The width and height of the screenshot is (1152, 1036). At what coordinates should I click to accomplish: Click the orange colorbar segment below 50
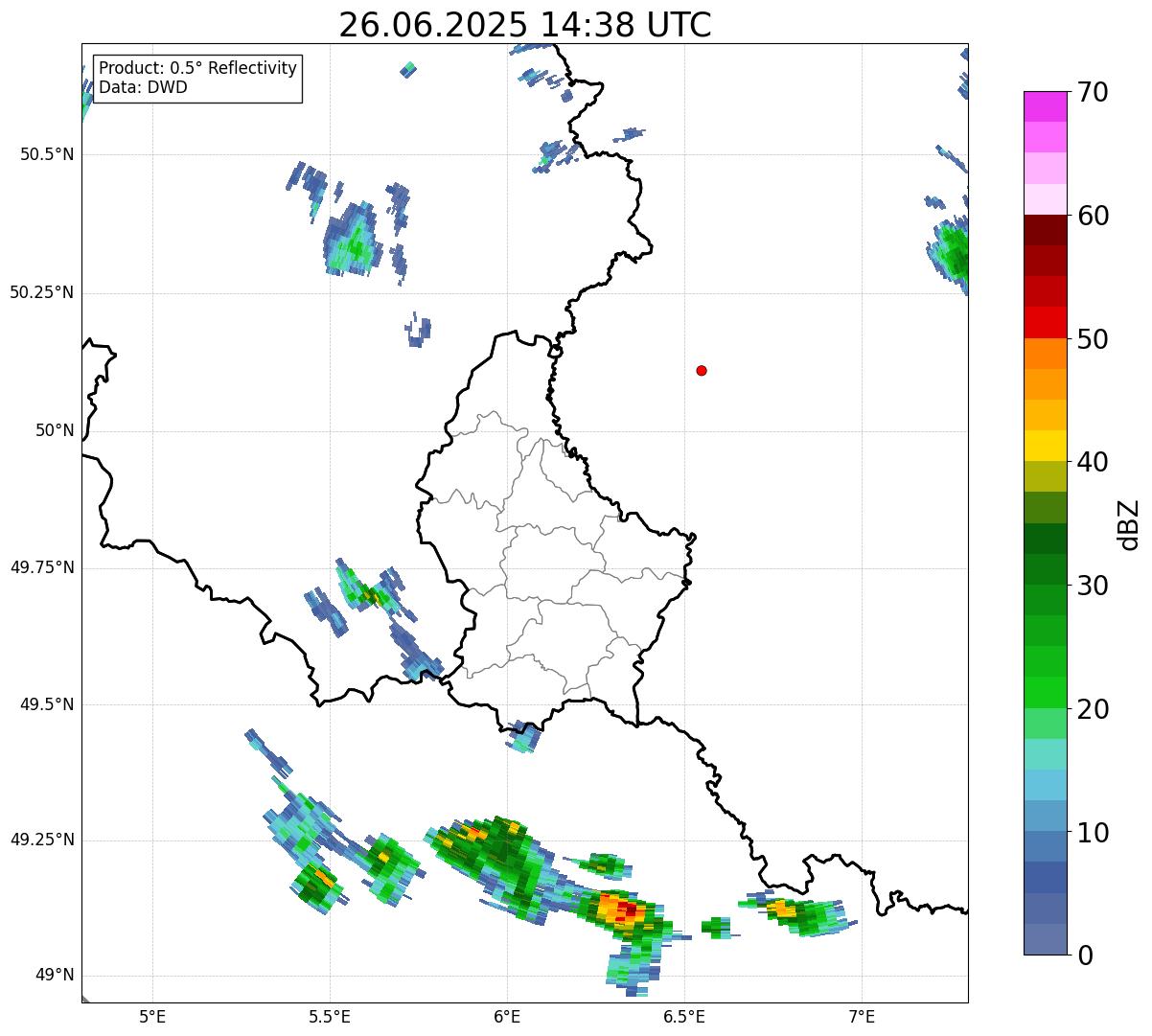tap(1045, 354)
